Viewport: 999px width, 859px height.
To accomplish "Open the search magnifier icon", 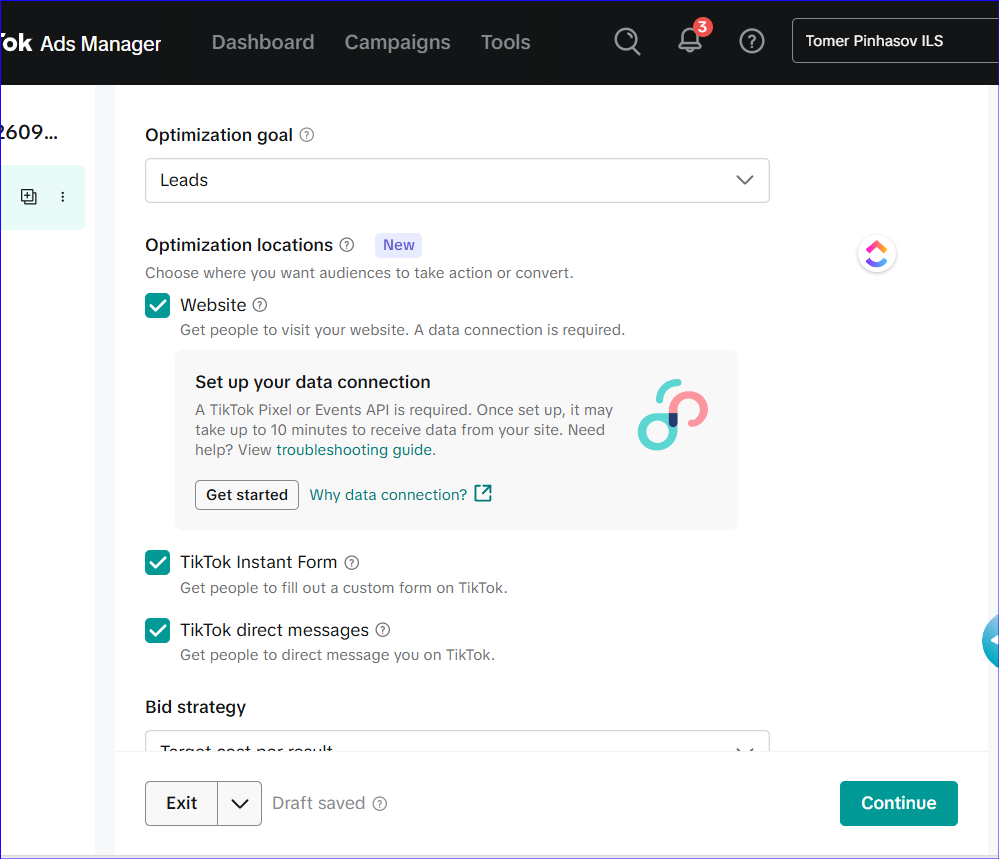I will (627, 41).
